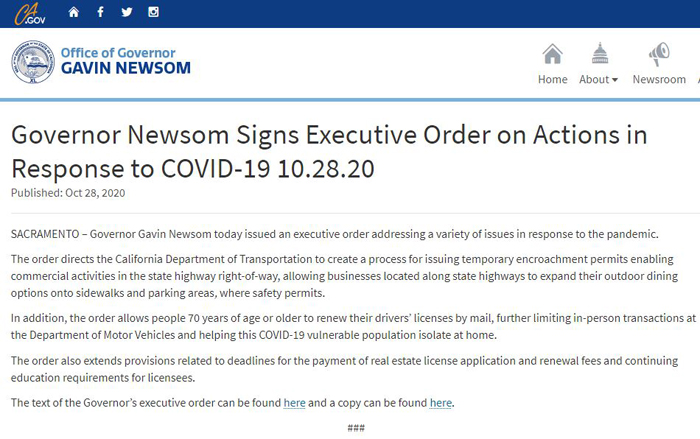Open first 'here' link for order text
Image resolution: width=700 pixels, height=439 pixels.
[295, 403]
